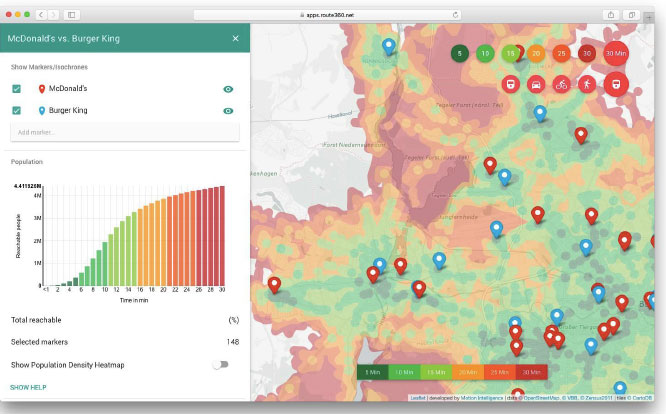Enable the Show Population Density Heatmap switch
666x414 pixels.
[219, 364]
